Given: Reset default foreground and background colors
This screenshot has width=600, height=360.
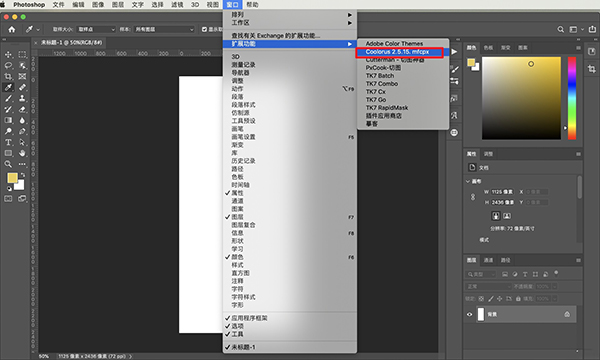Looking at the screenshot, I should pos(9,189).
